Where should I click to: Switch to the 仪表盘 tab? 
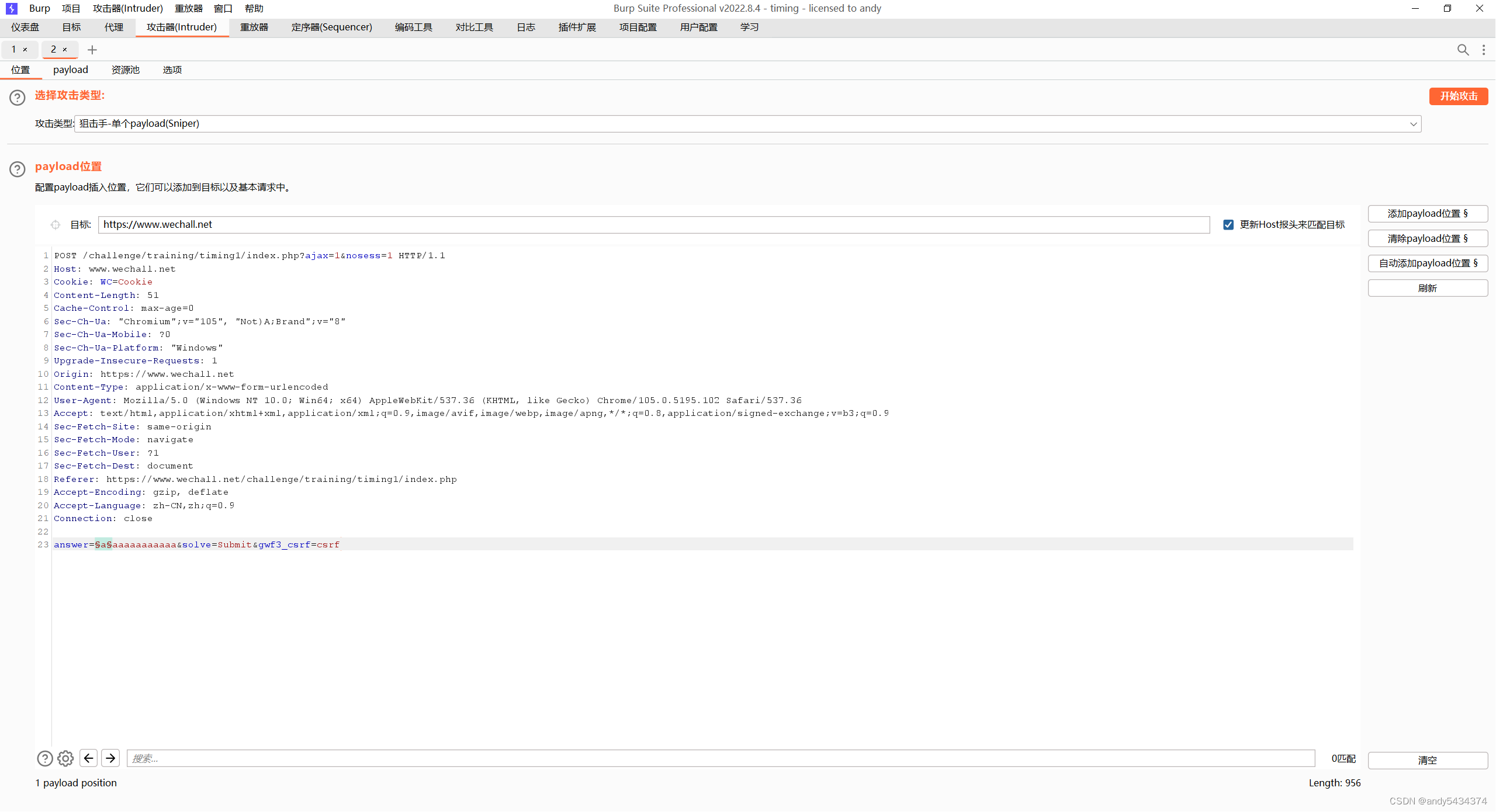tap(25, 27)
